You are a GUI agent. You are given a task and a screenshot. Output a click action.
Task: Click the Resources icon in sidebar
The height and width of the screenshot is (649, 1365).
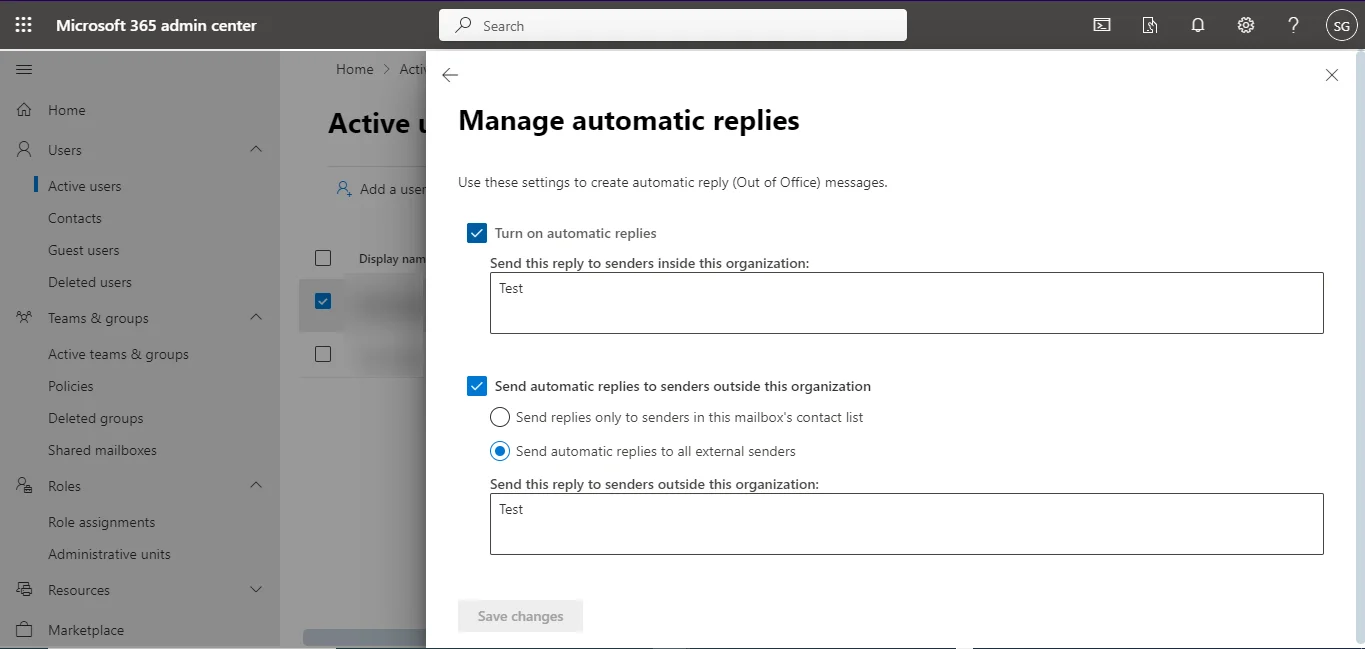pyautogui.click(x=25, y=590)
